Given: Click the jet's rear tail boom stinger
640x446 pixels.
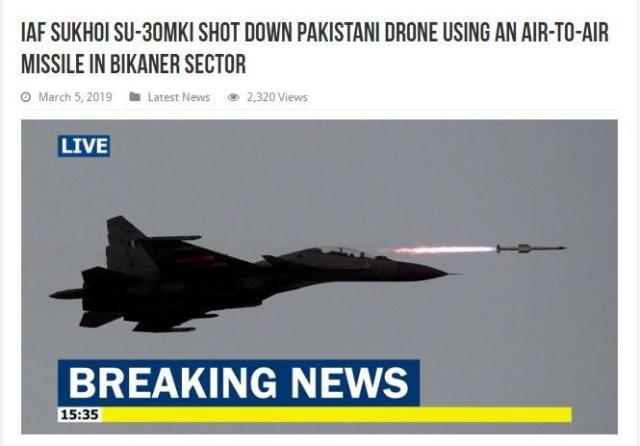Looking at the screenshot, I should click(67, 293).
